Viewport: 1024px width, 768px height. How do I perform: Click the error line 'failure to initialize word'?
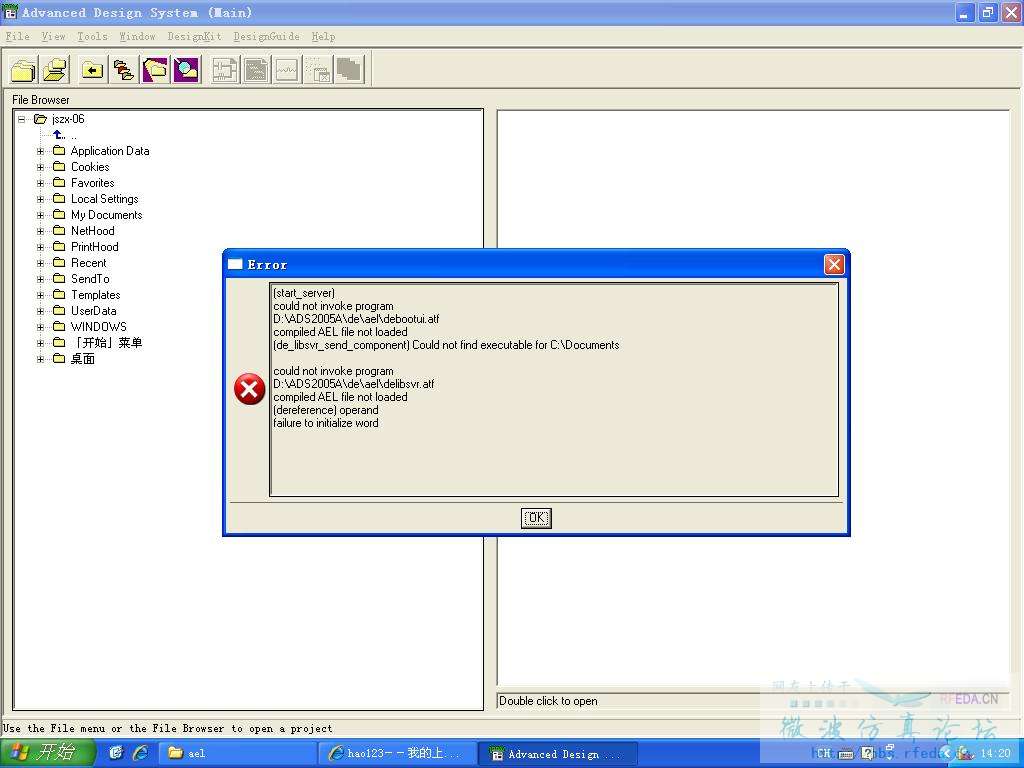326,423
